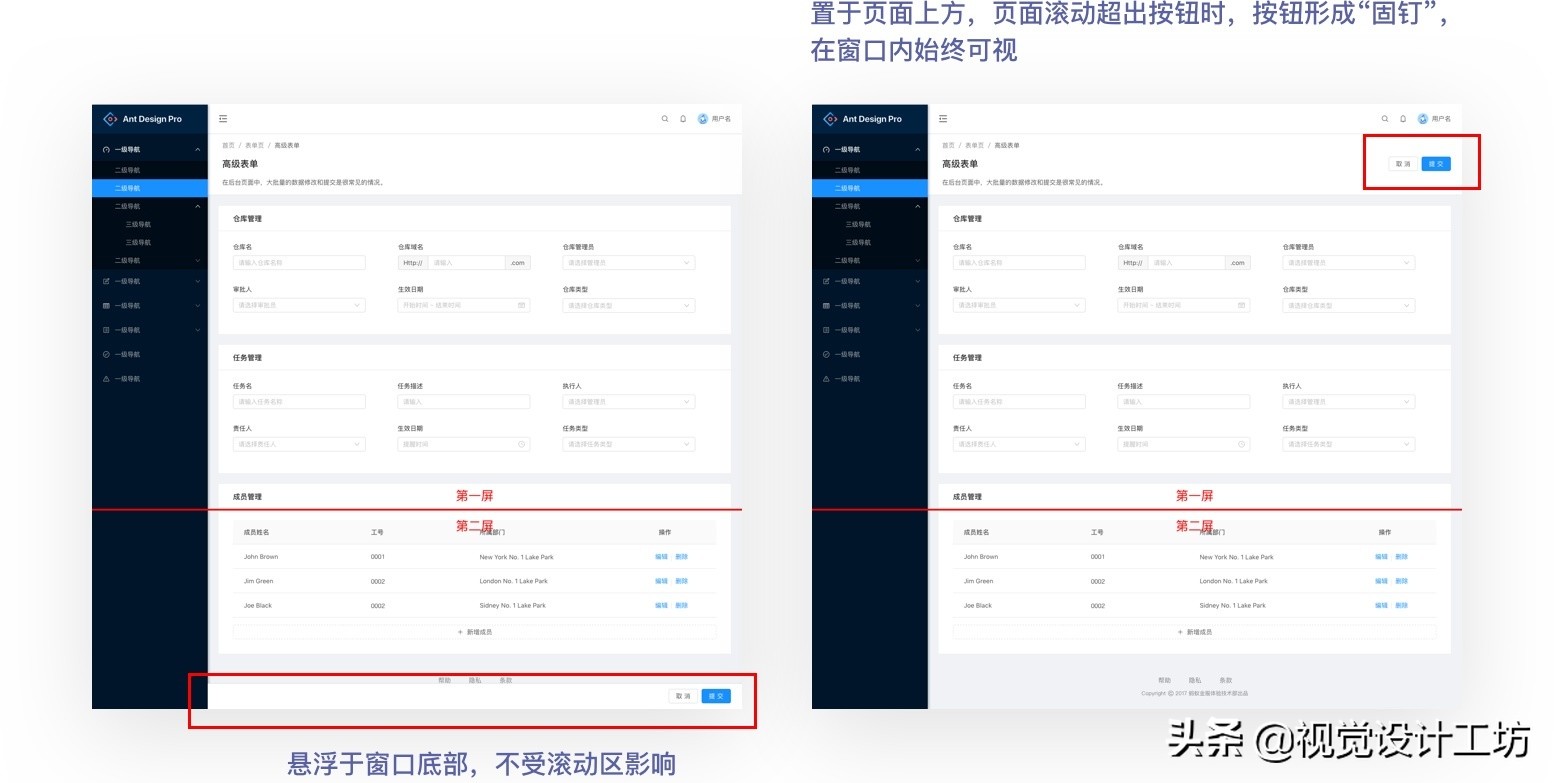Open the 审批人 dropdown in right mockup

tap(1019, 305)
